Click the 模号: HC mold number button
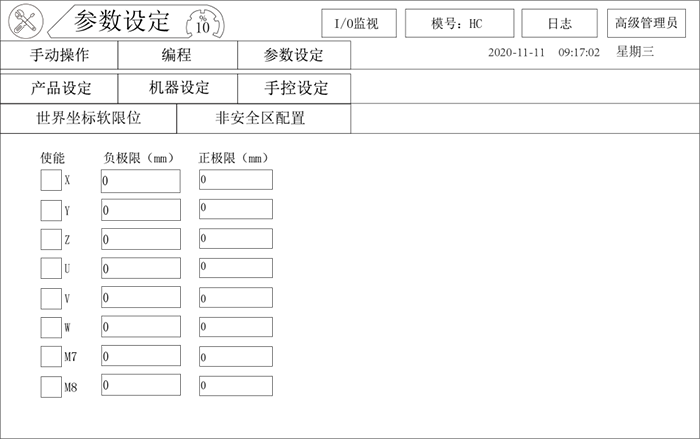This screenshot has height=439, width=700. point(459,23)
